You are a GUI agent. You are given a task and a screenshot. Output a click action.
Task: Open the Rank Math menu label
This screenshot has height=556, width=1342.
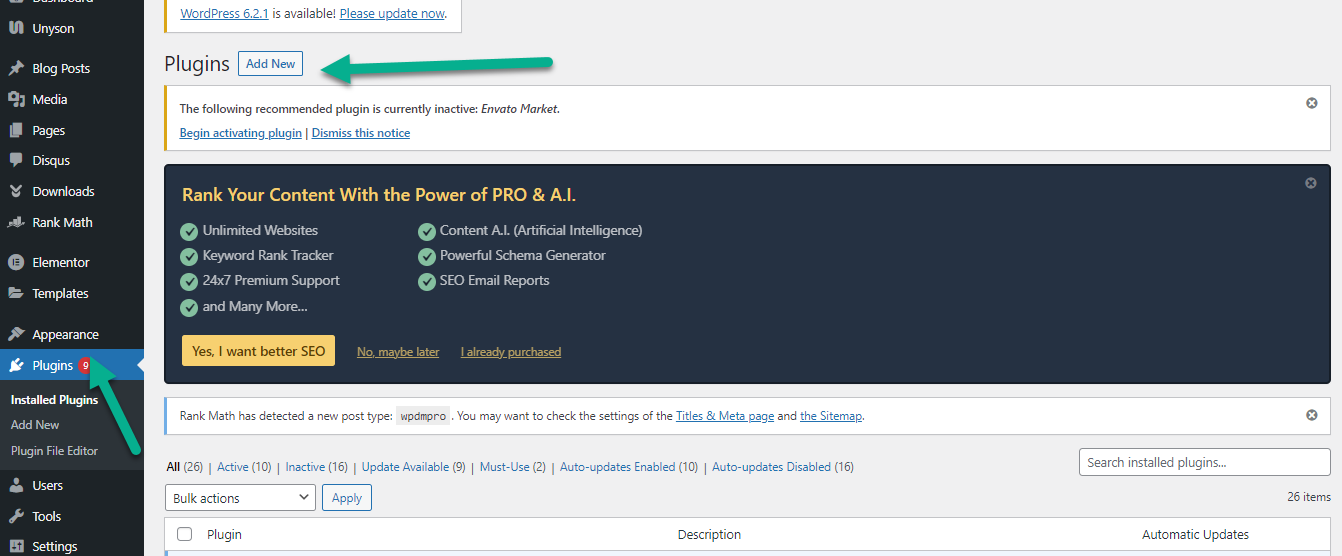coord(62,223)
